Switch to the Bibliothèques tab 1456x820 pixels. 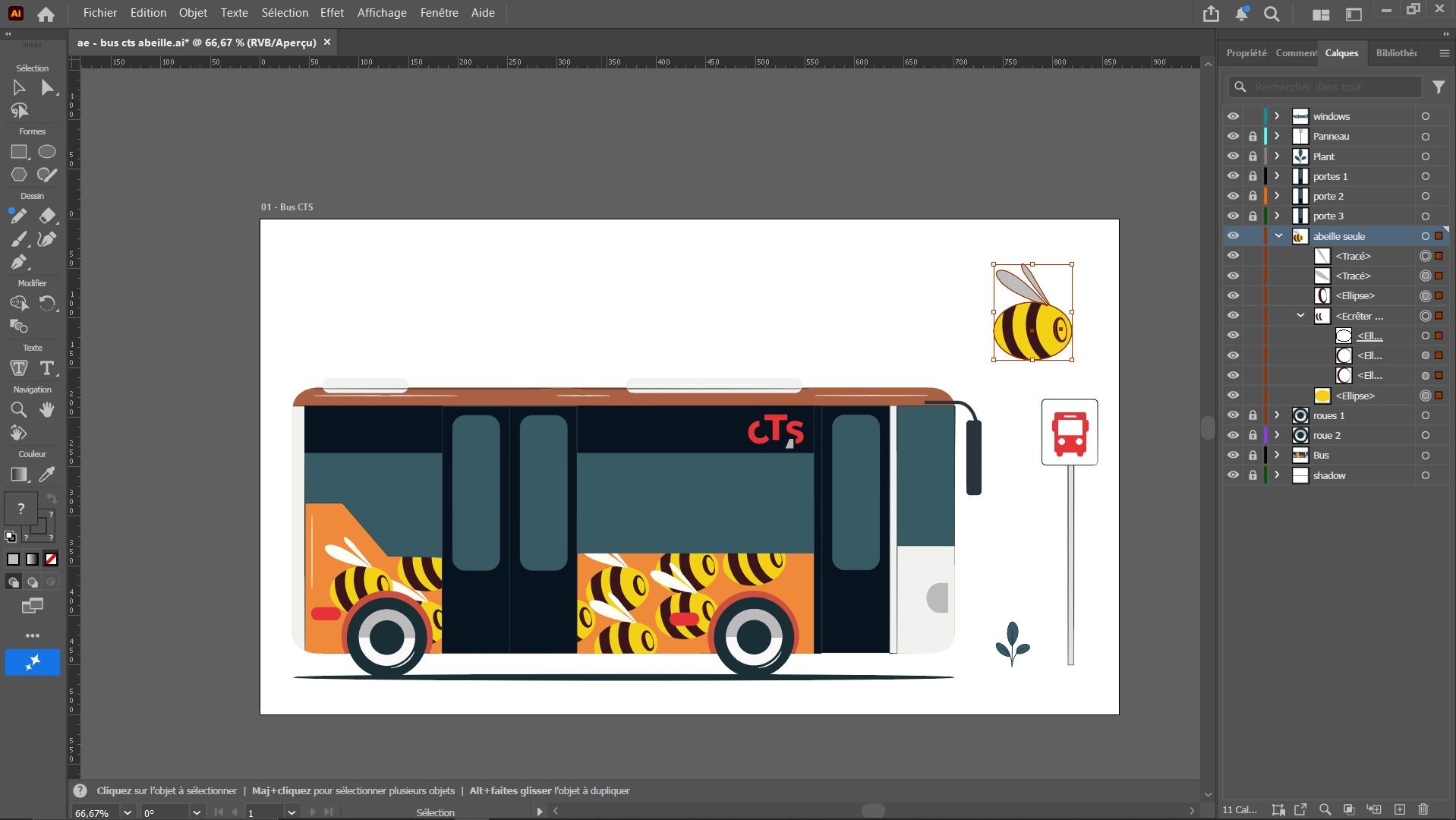(1397, 53)
